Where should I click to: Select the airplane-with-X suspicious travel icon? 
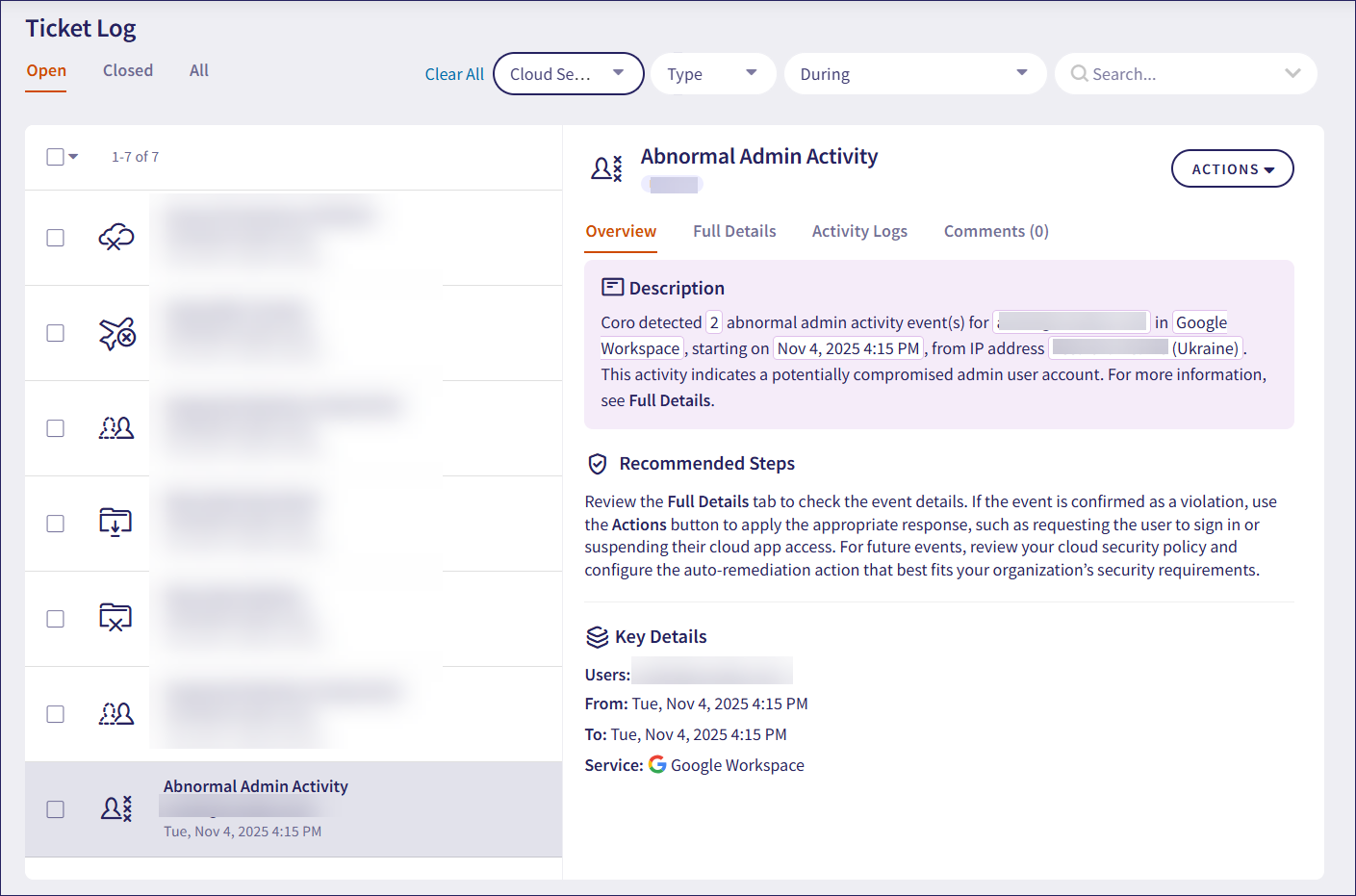coord(116,333)
